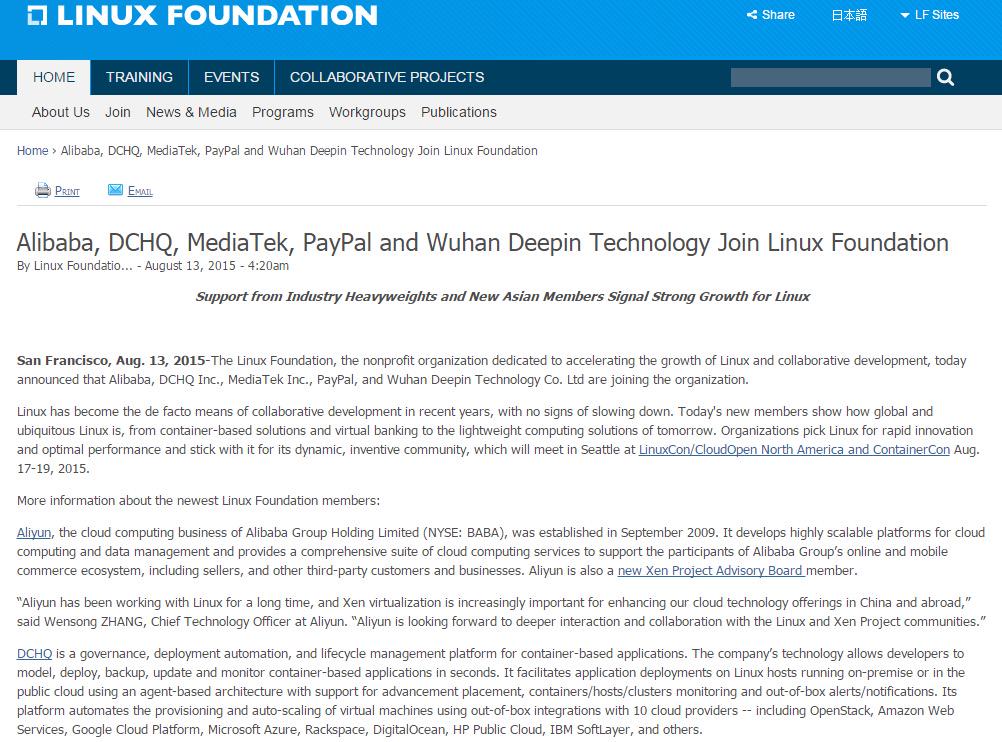Screen dimensions: 1002x742
Task: Click the printer icon
Action: point(43,190)
